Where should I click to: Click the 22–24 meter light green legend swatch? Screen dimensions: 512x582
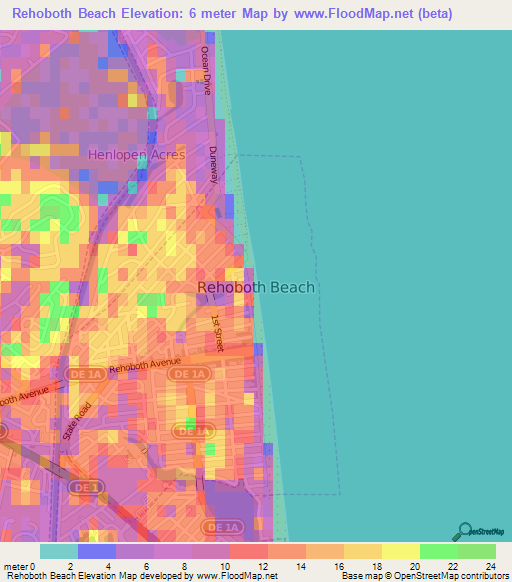tap(477, 552)
